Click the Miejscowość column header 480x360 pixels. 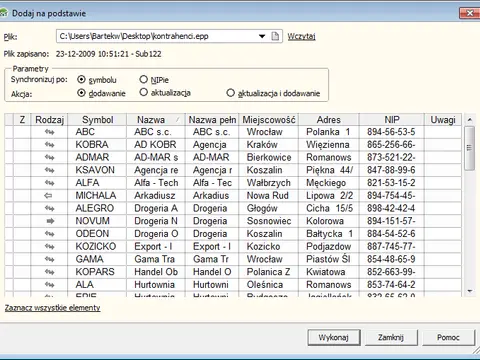(x=269, y=120)
